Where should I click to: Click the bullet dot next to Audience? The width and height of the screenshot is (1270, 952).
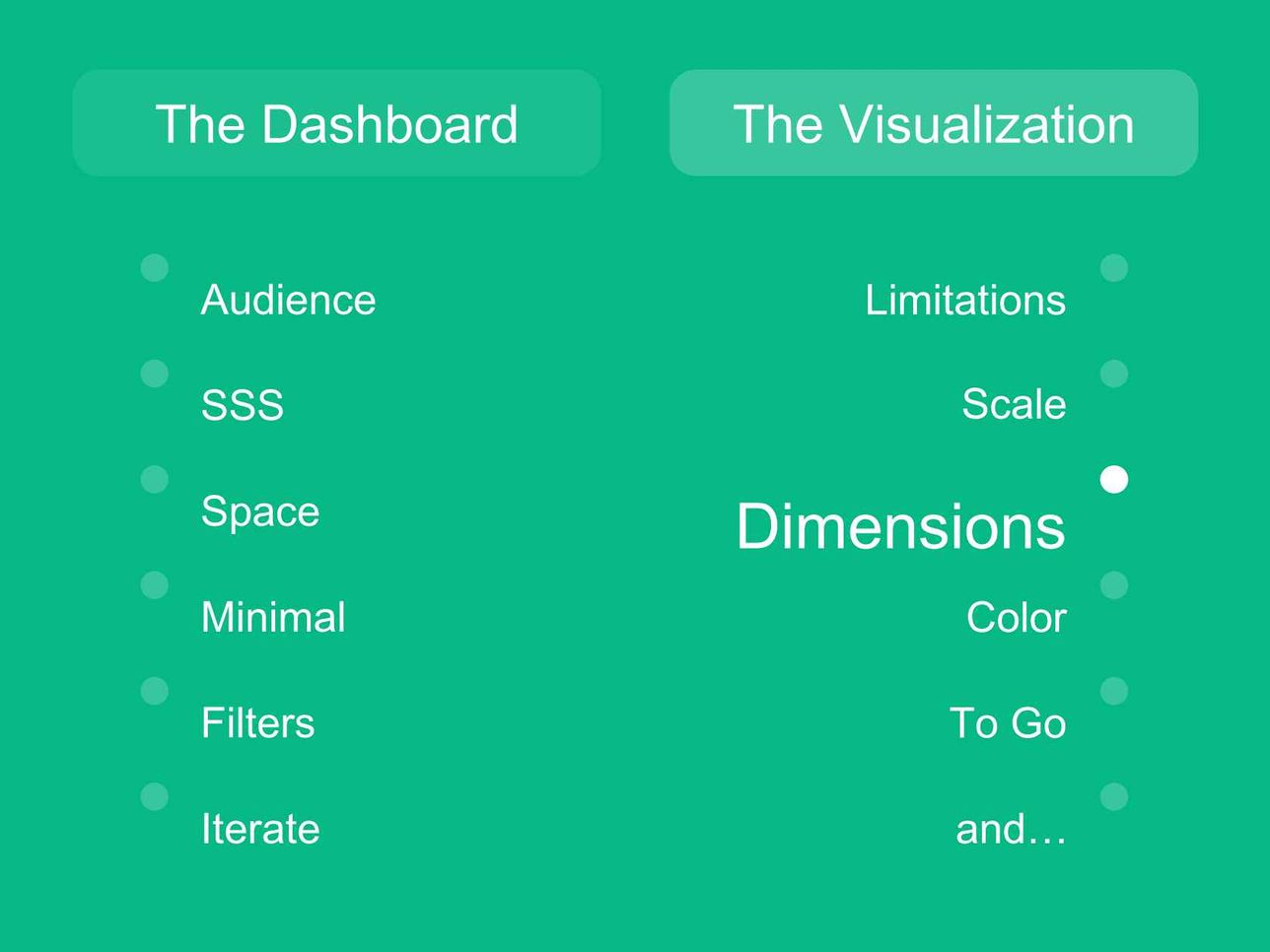[155, 268]
